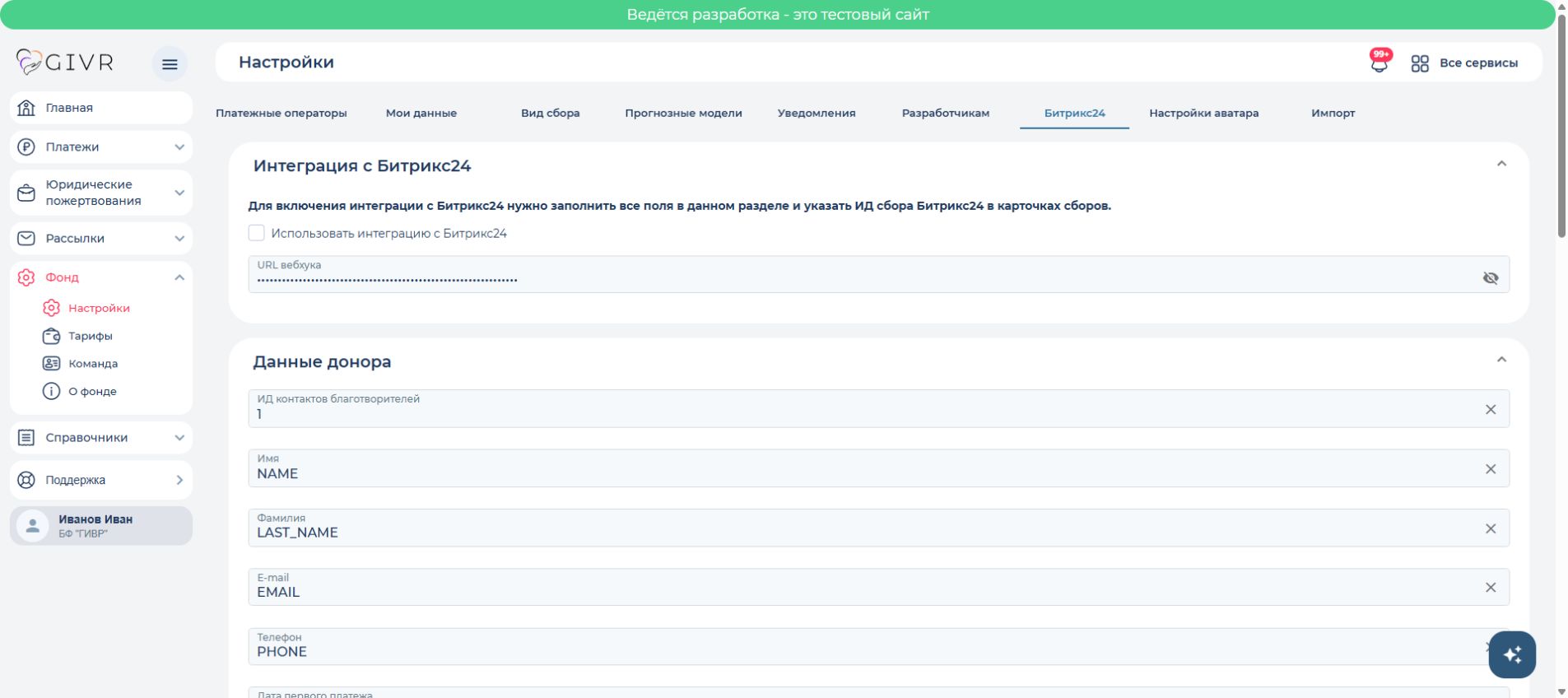Toggle the hamburger sidebar menu button
The width and height of the screenshot is (1568, 698).
pos(170,64)
